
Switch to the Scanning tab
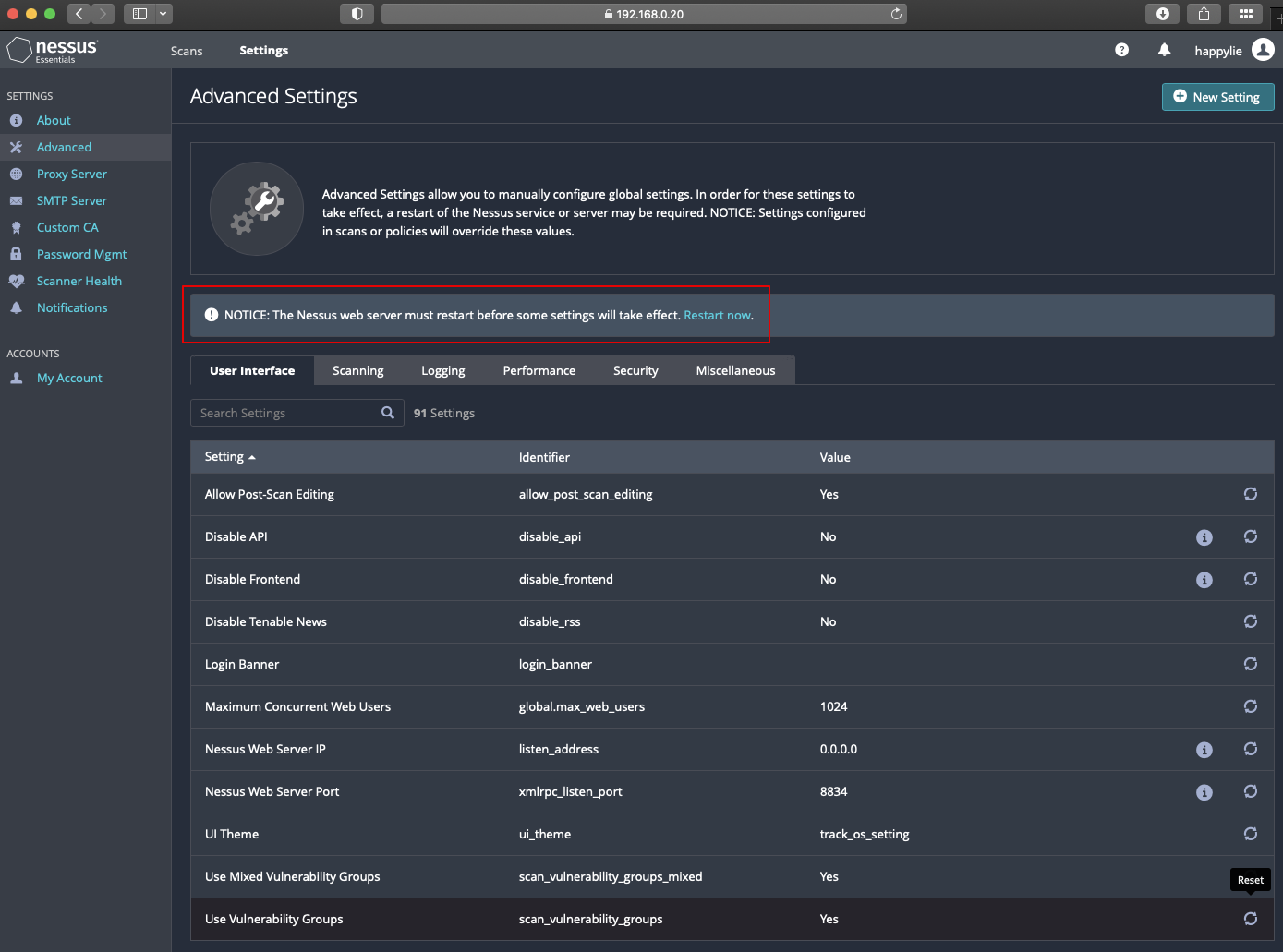click(x=358, y=370)
